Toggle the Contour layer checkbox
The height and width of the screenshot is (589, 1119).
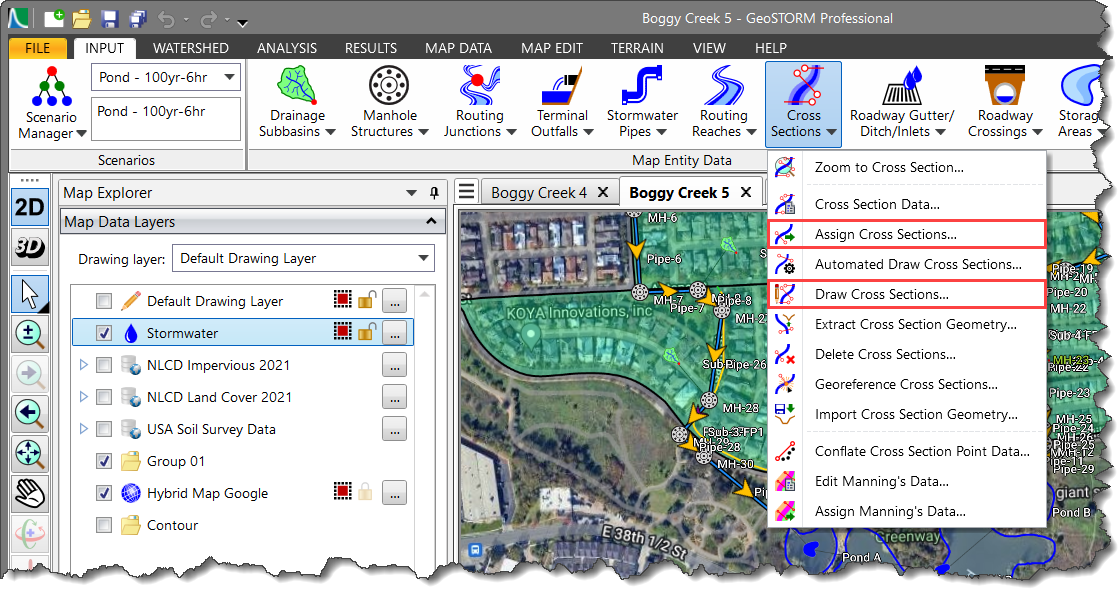[104, 525]
